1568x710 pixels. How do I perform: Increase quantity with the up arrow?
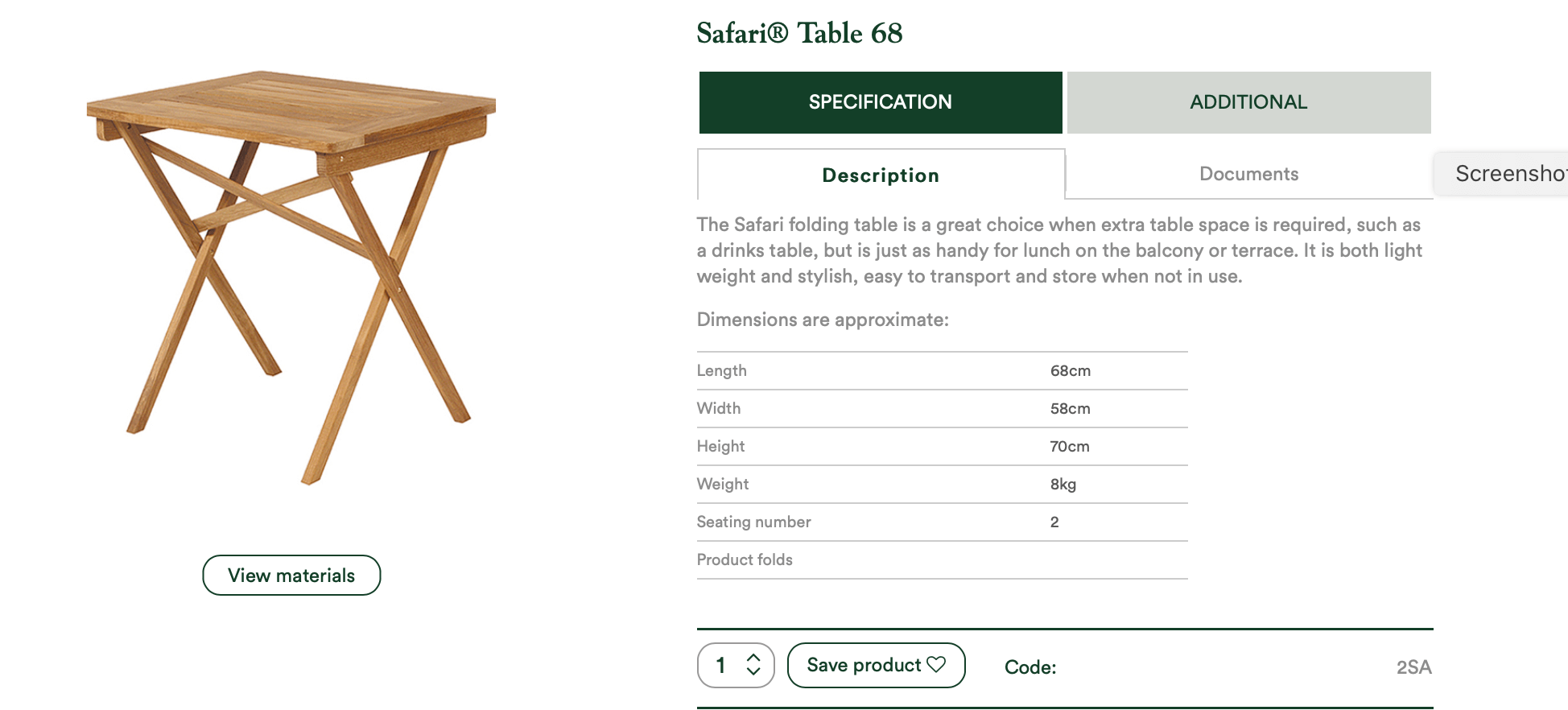point(753,658)
